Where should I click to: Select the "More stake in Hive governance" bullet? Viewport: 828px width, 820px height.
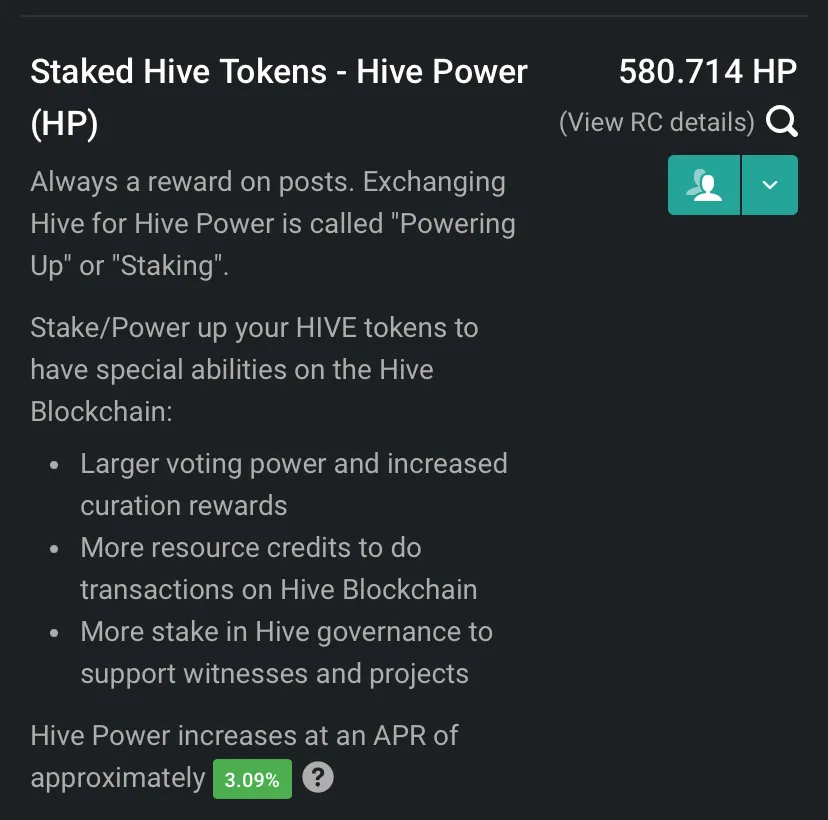click(x=286, y=632)
